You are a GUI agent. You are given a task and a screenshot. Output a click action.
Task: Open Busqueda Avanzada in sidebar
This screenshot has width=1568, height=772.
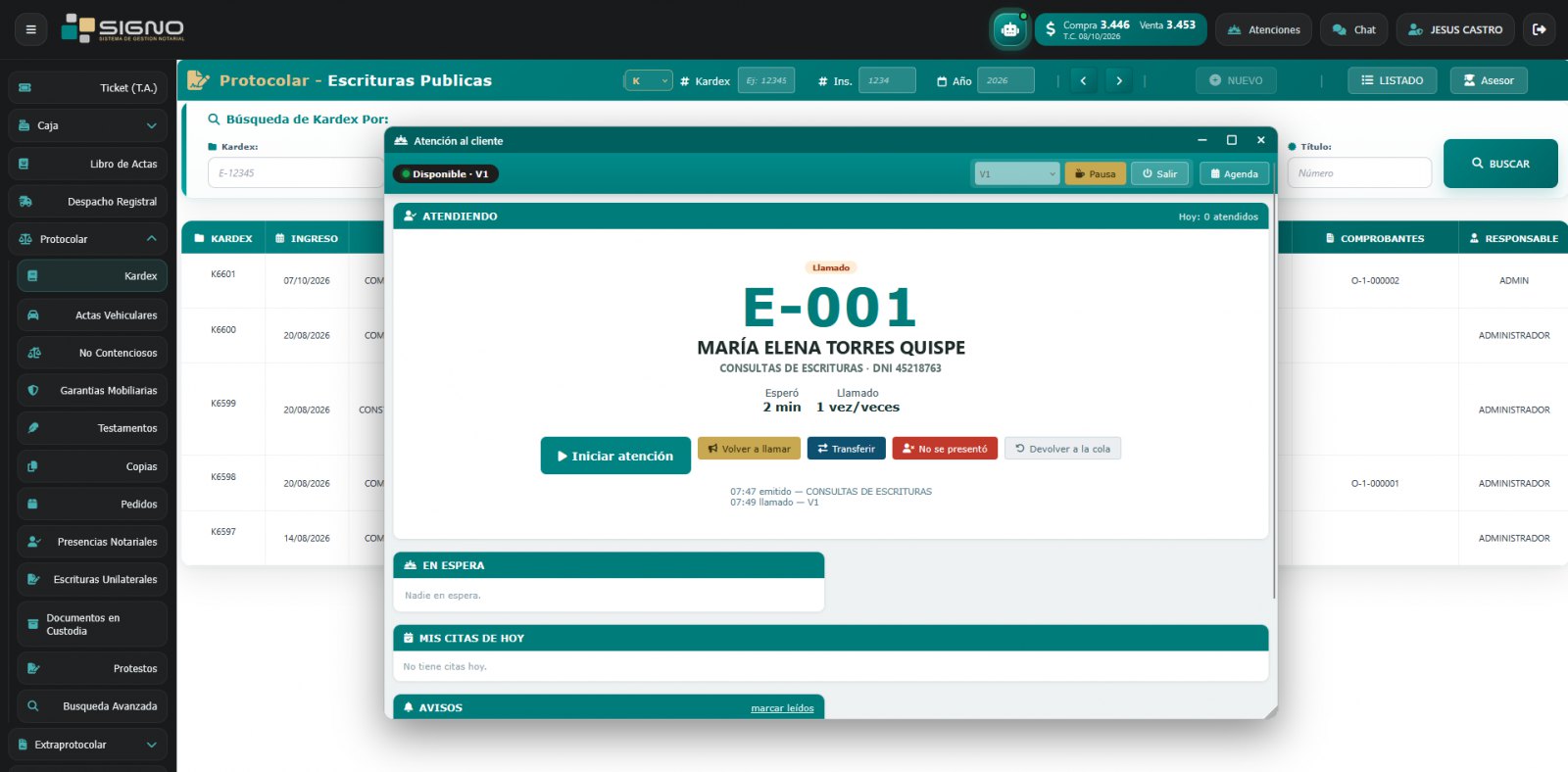point(92,706)
